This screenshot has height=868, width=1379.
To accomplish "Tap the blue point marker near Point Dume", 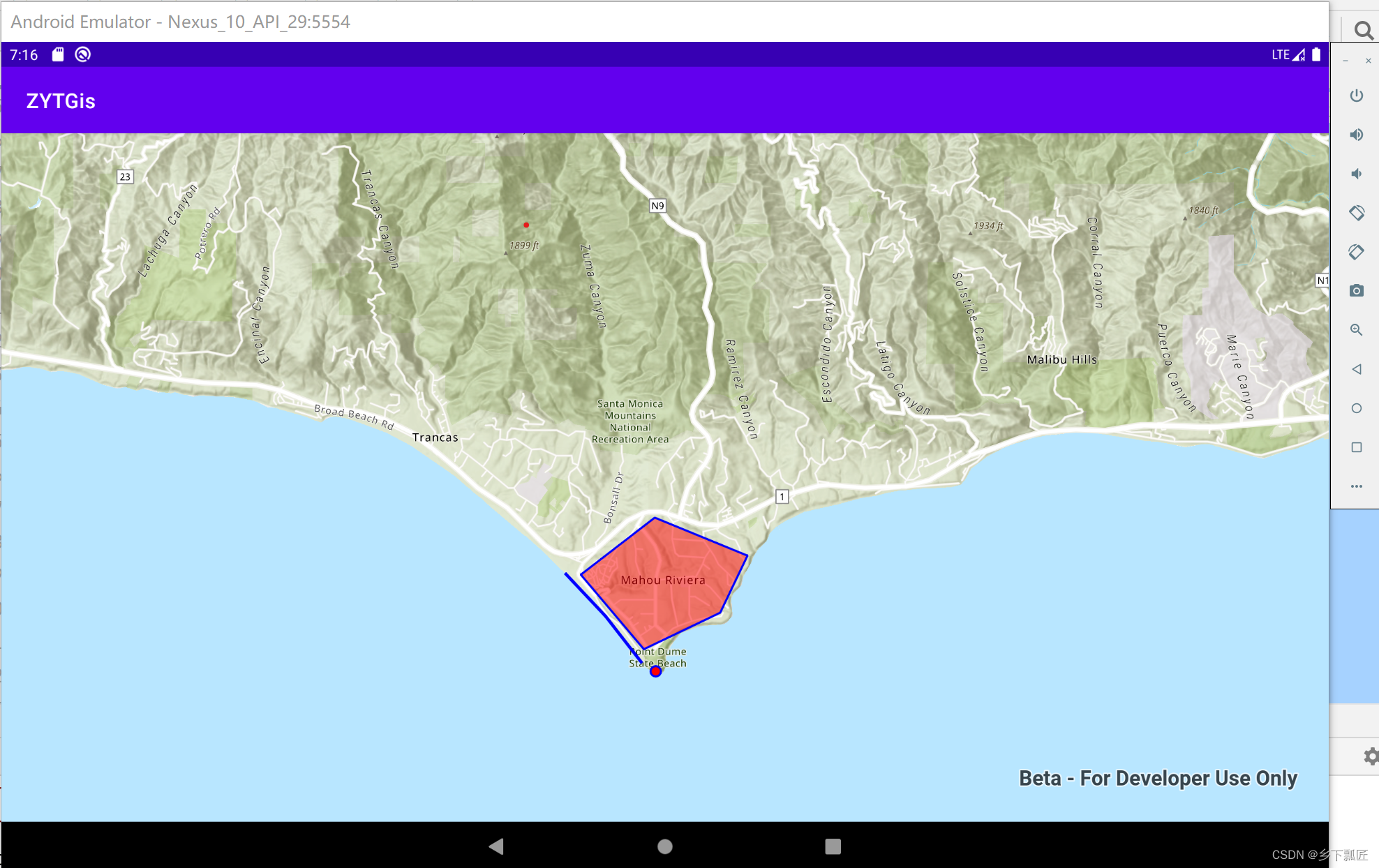I will coord(655,671).
